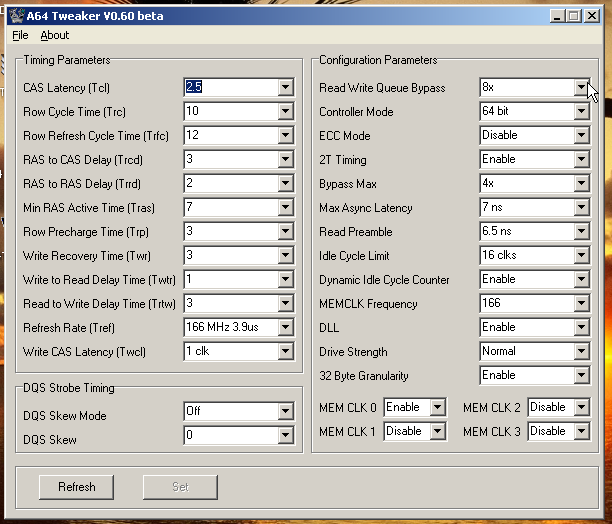Open RAS to RAS Delay (Trrd) dropdown
The height and width of the screenshot is (524, 612).
286,183
